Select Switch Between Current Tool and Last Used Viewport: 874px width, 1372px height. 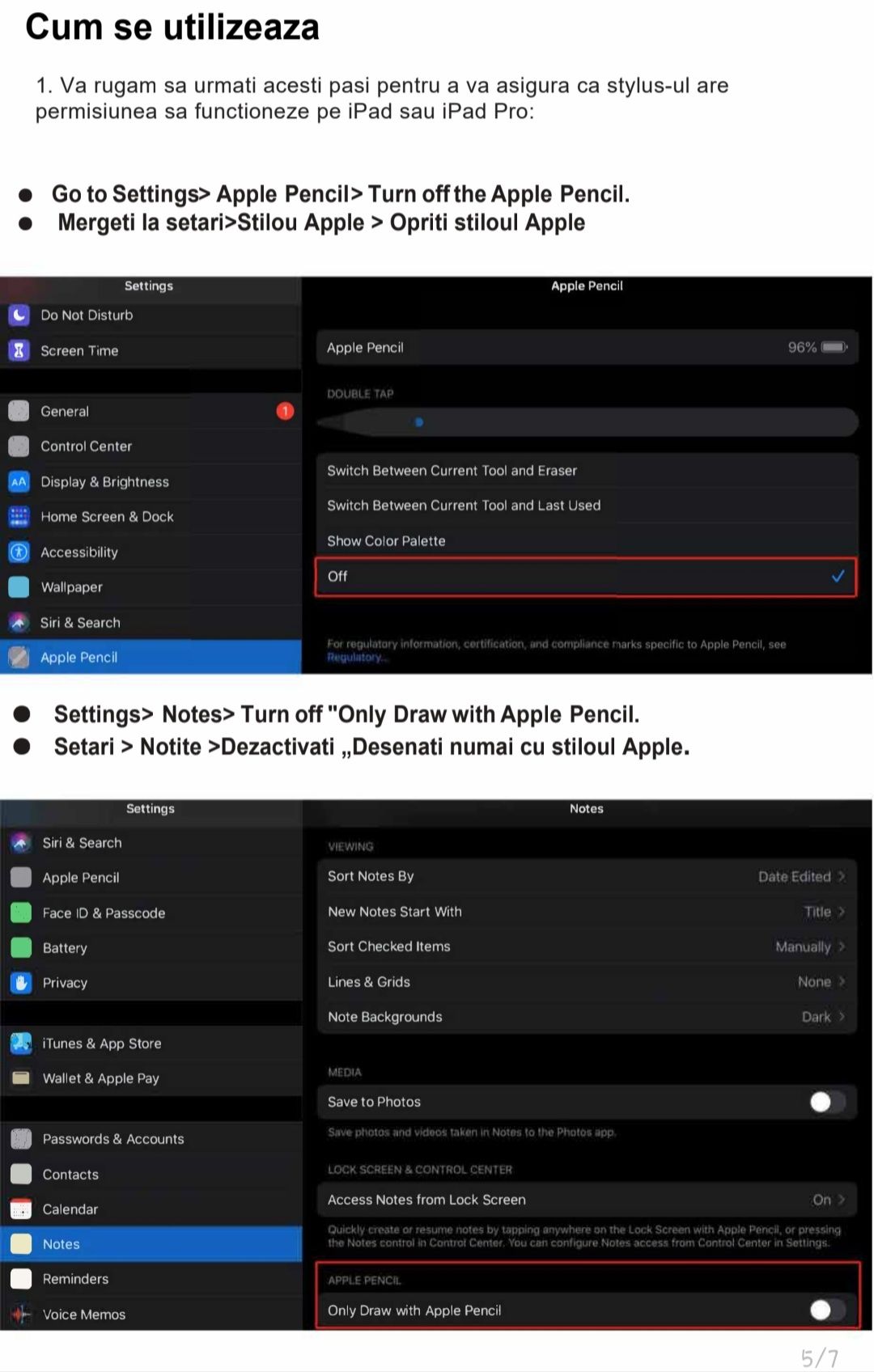point(586,506)
